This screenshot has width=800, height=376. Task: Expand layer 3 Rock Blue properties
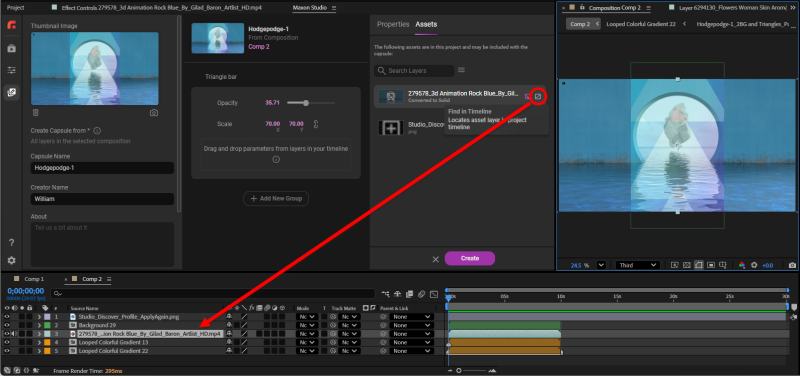coord(39,334)
